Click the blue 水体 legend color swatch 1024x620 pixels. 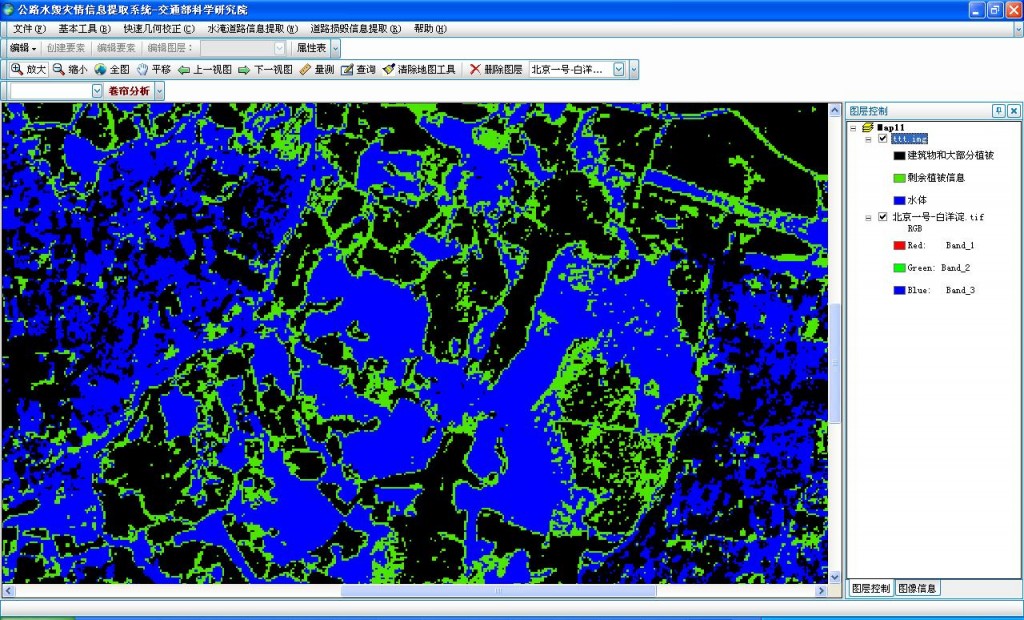click(x=899, y=200)
